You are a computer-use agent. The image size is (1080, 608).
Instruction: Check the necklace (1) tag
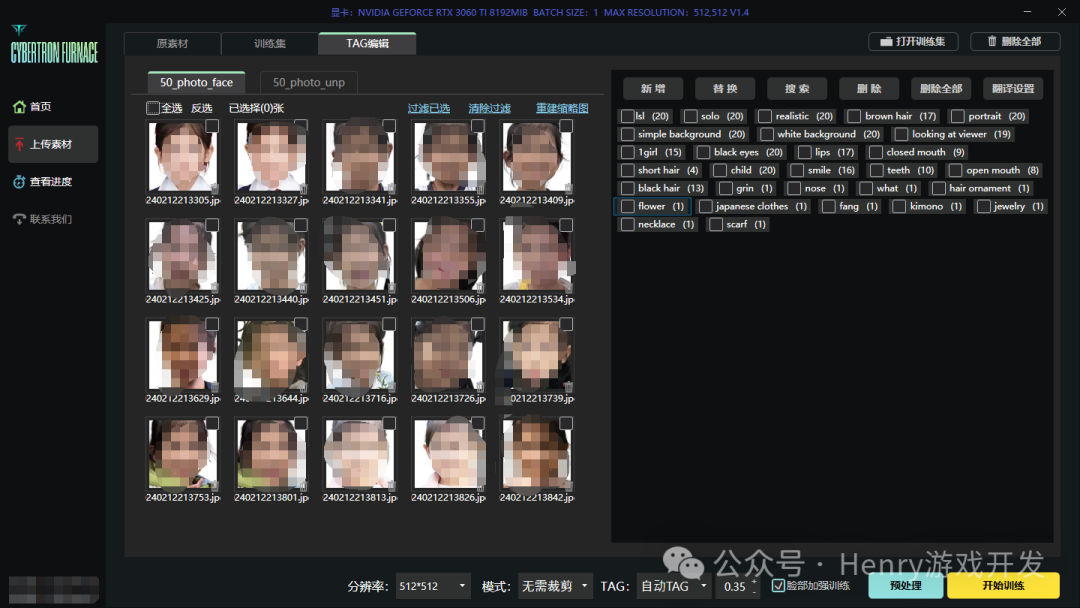pyautogui.click(x=627, y=224)
